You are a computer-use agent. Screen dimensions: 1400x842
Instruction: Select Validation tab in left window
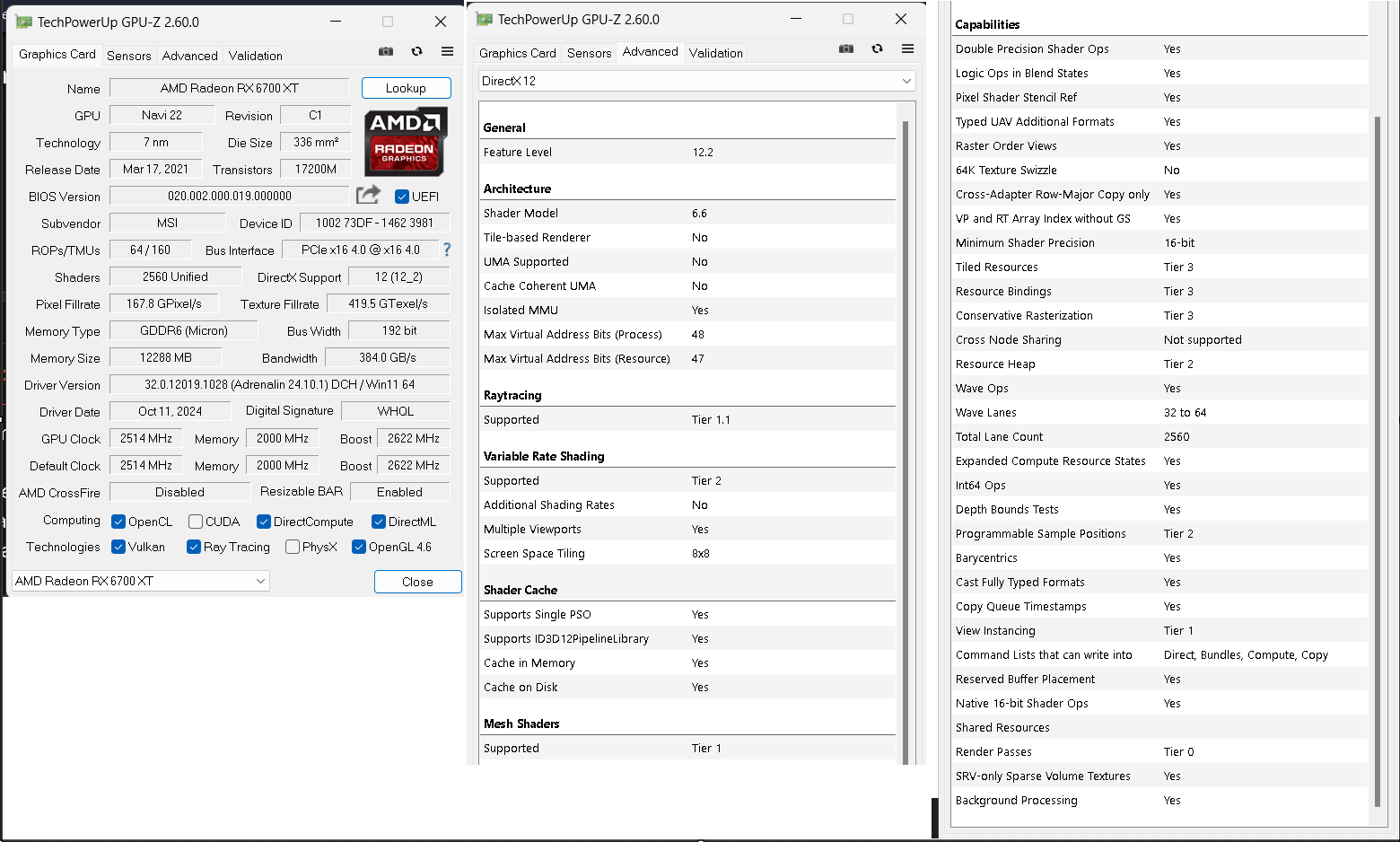click(256, 56)
